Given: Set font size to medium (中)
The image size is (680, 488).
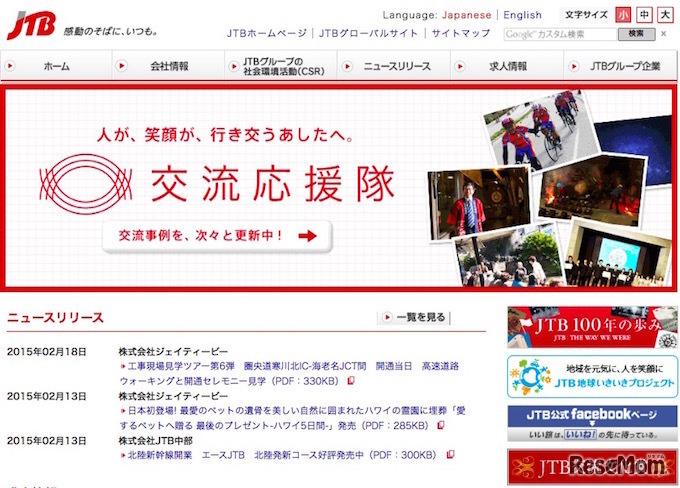Looking at the screenshot, I should (644, 15).
